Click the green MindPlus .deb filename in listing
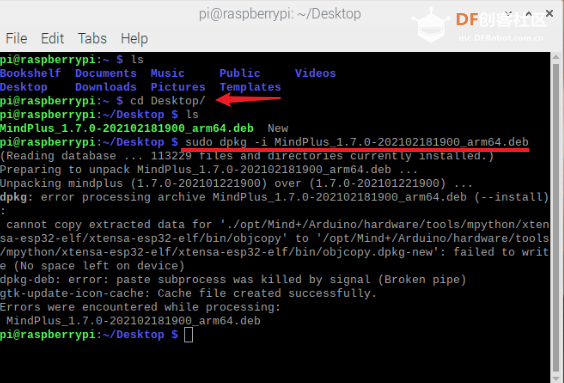 (x=127, y=128)
